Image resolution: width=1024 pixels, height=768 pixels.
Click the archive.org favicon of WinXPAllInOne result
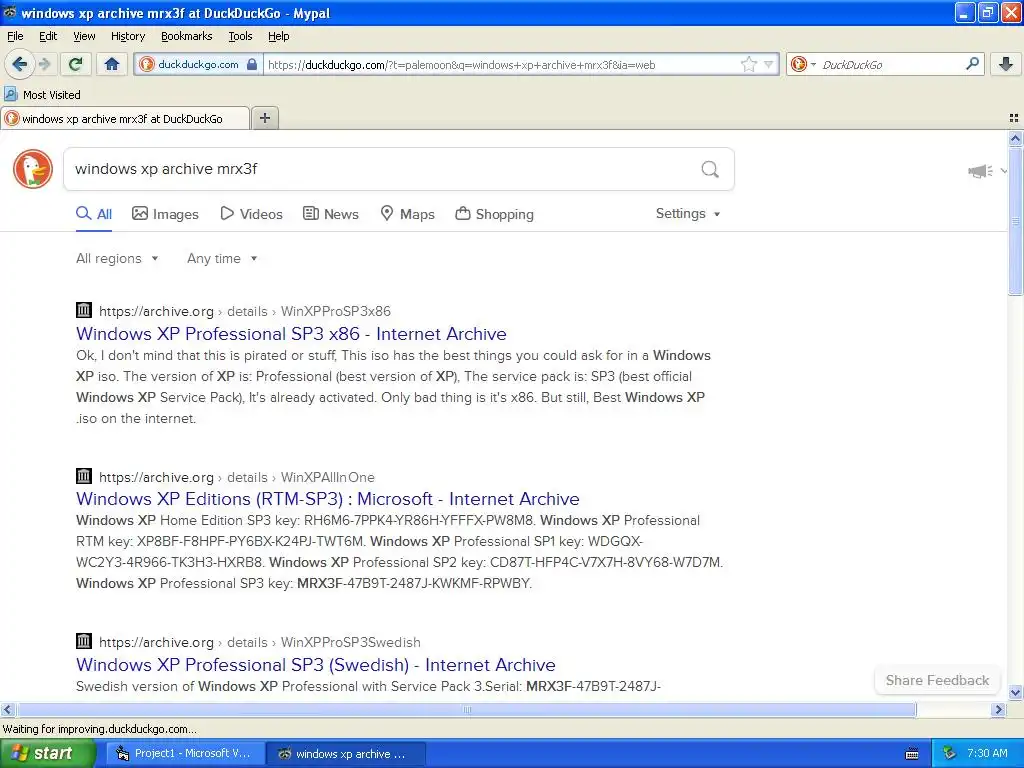pos(84,476)
